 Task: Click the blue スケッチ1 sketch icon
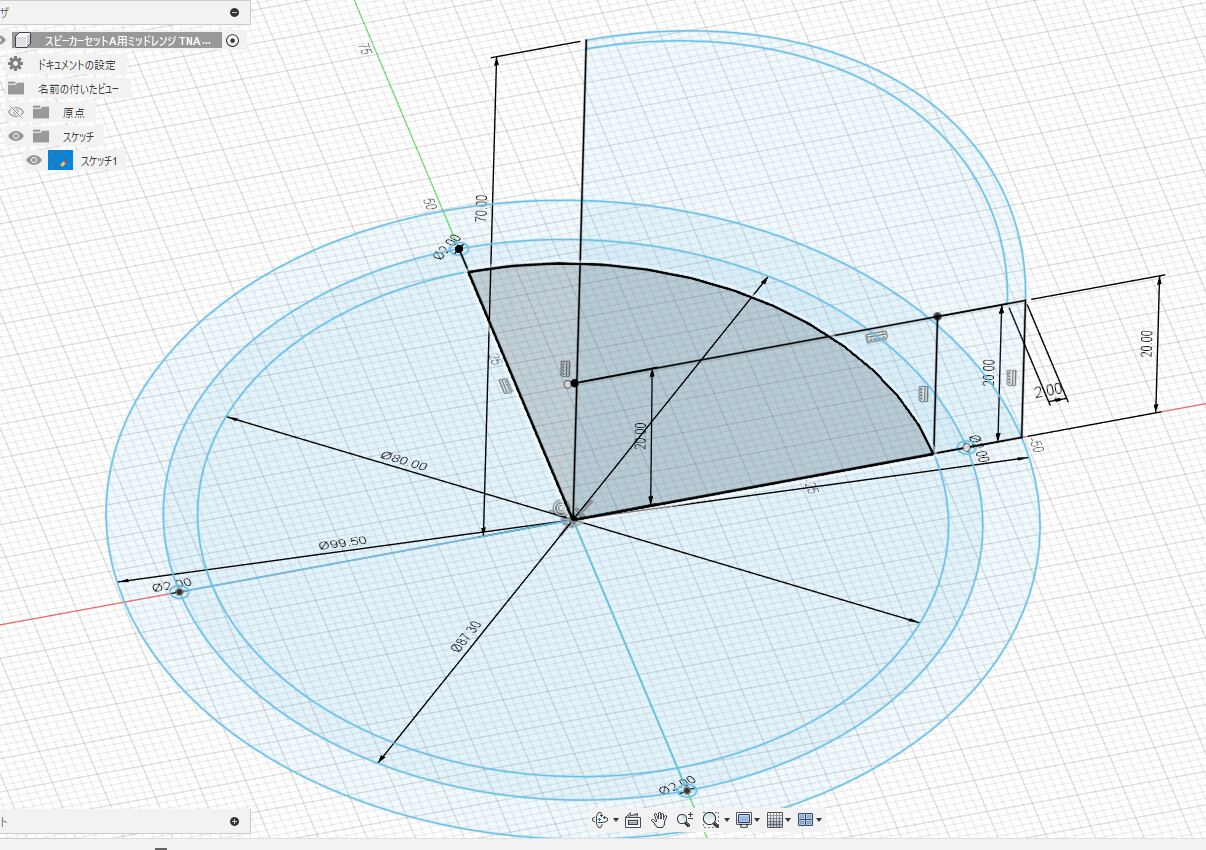pyautogui.click(x=61, y=160)
